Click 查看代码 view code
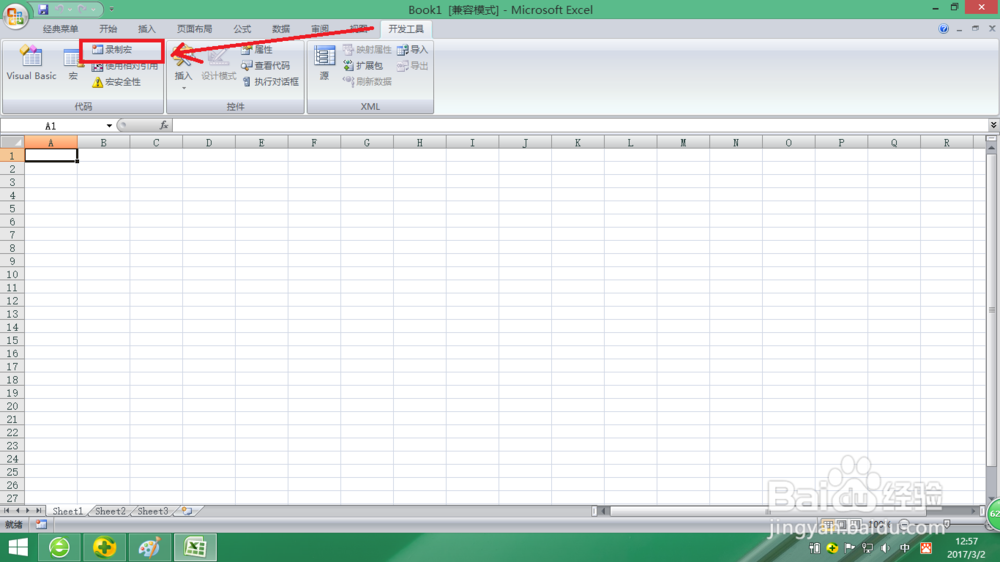 pos(265,66)
